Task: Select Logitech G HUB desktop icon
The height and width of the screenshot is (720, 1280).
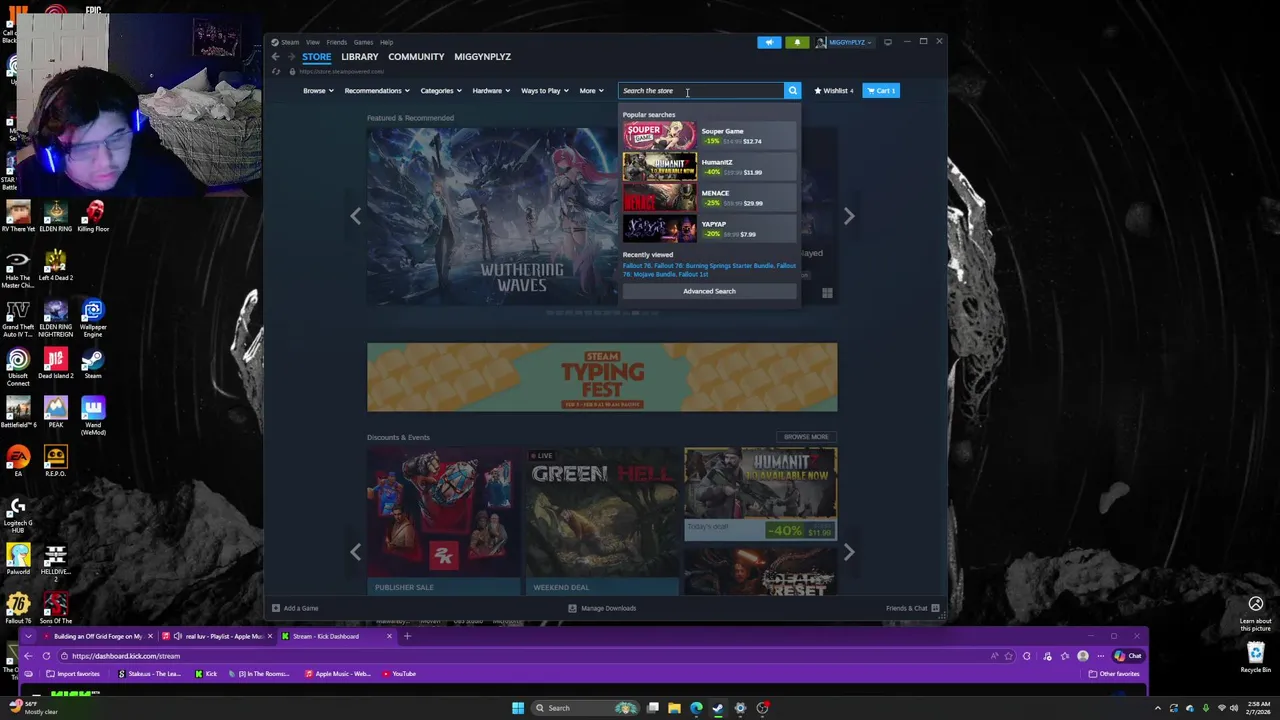Action: point(18,514)
